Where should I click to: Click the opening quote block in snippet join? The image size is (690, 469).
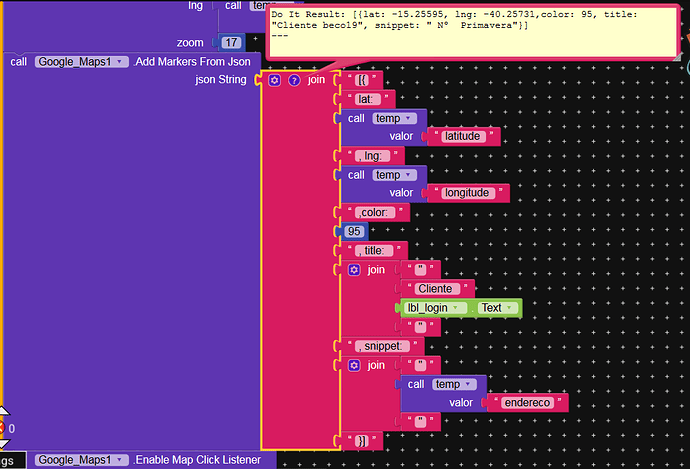point(420,365)
